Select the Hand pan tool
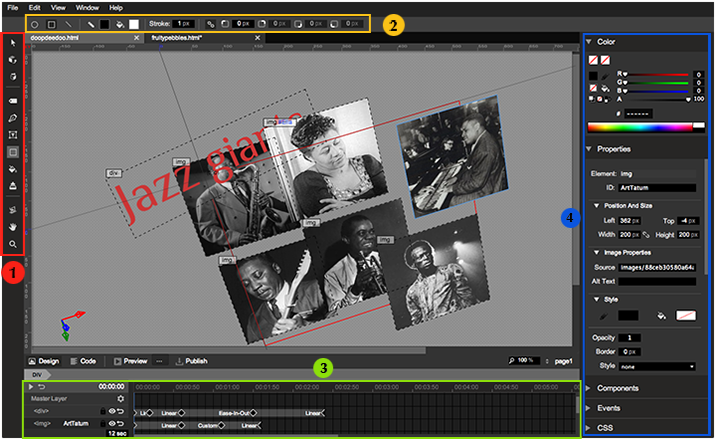 point(13,227)
